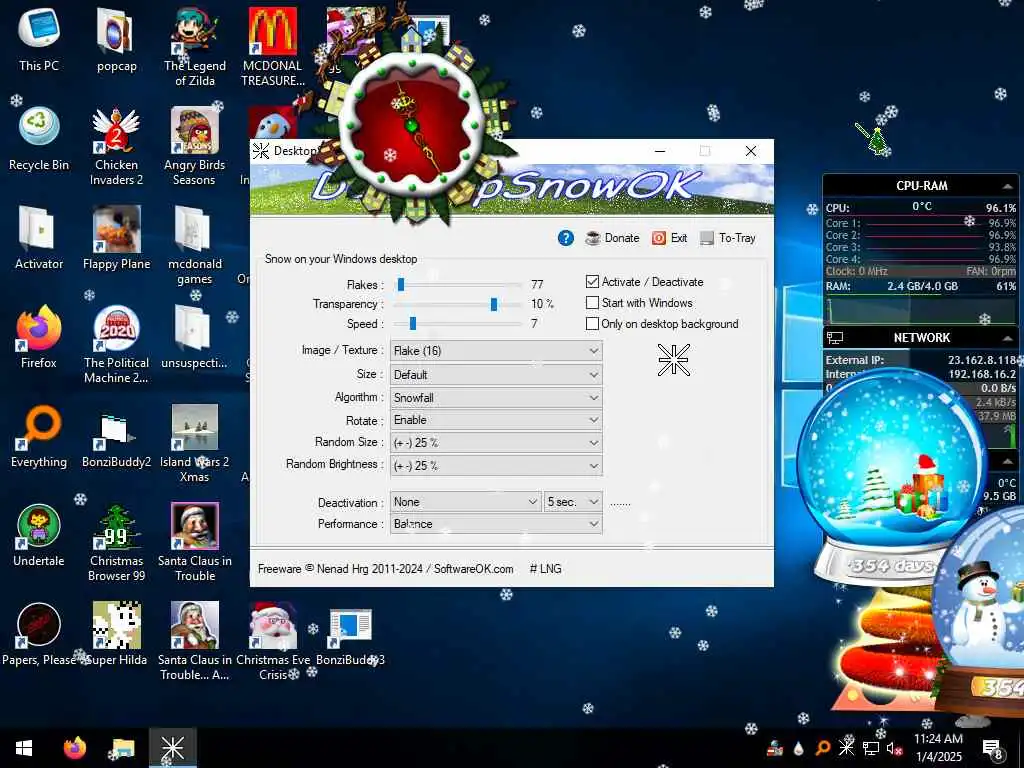The image size is (1024, 768).
Task: Click the Donate coffee cup button
Action: (613, 238)
